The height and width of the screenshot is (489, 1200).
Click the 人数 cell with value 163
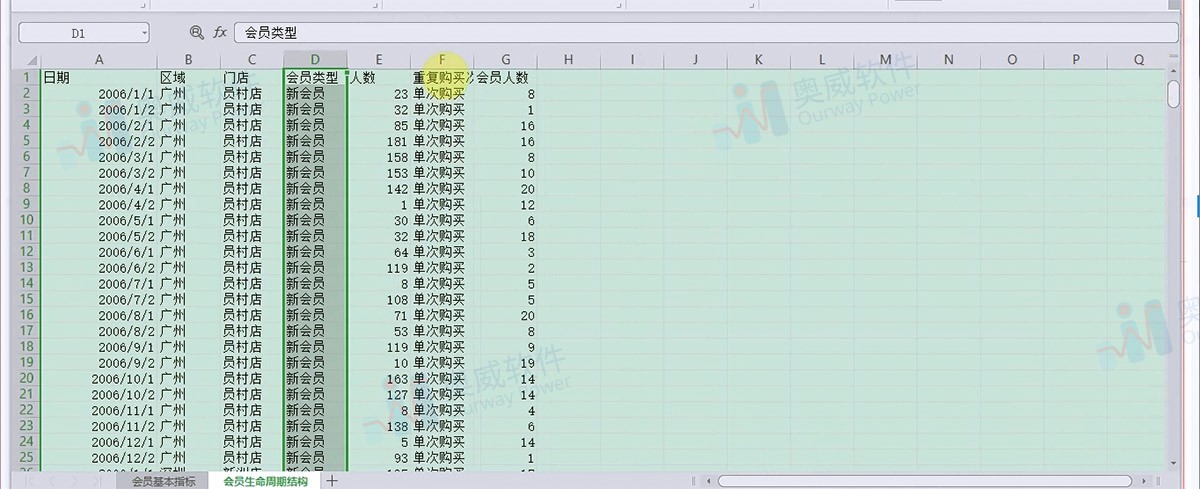pyautogui.click(x=379, y=378)
